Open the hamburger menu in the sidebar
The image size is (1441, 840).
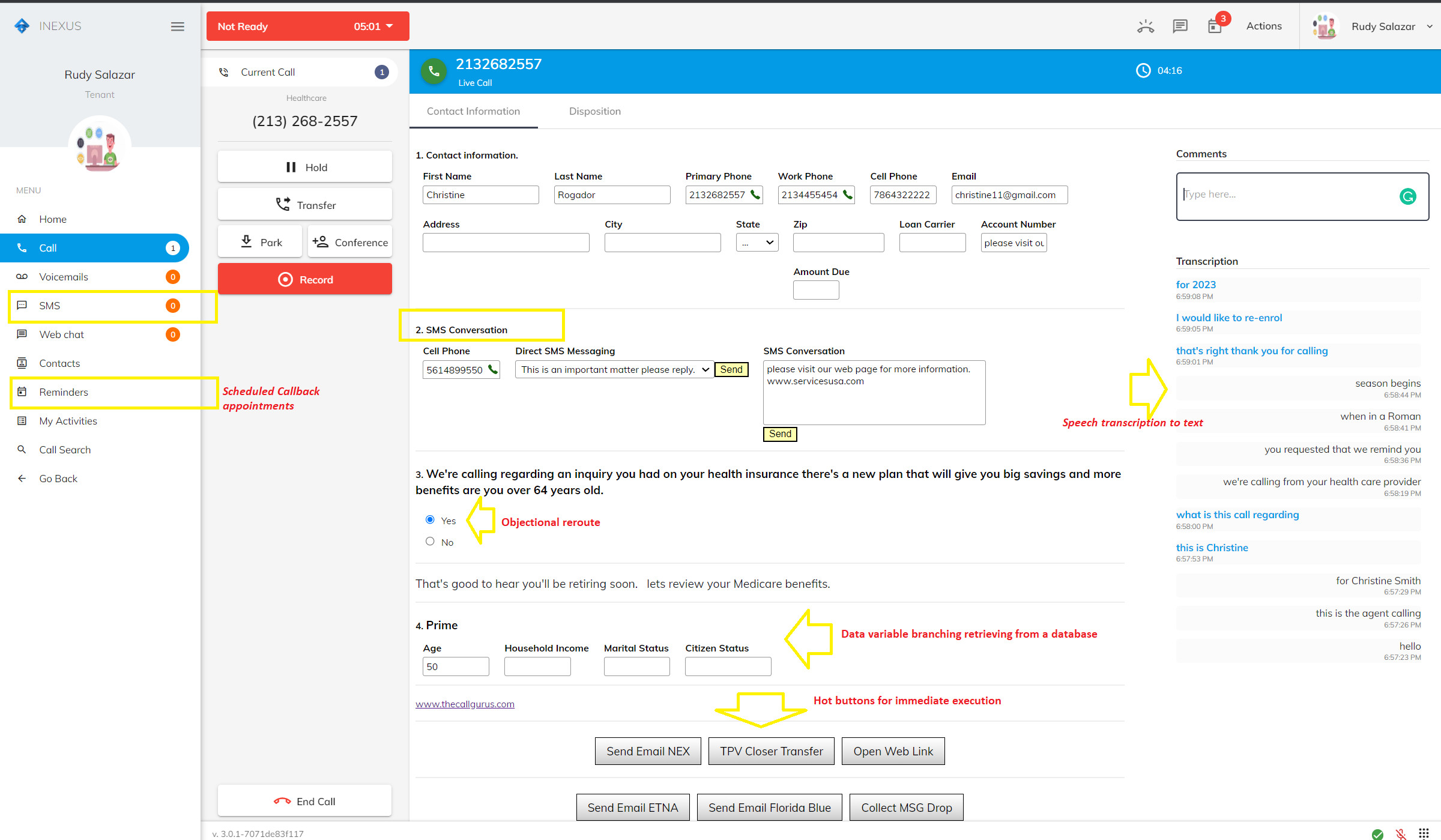[x=177, y=26]
